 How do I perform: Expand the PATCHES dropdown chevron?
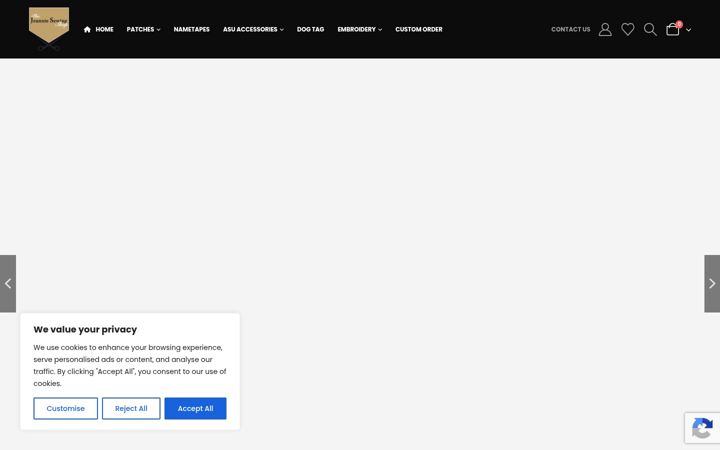pos(158,30)
